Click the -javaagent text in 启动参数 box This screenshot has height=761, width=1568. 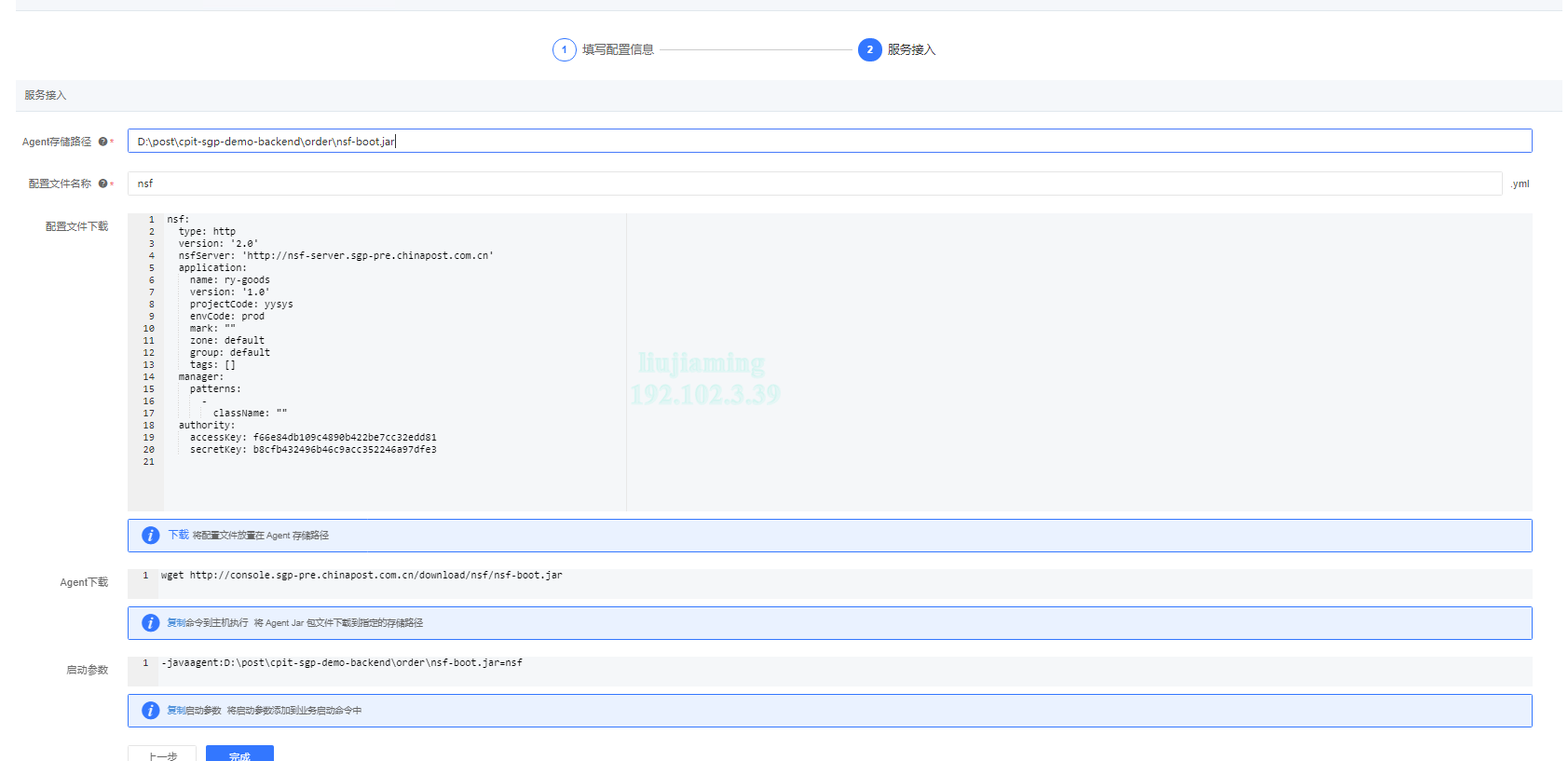click(341, 663)
